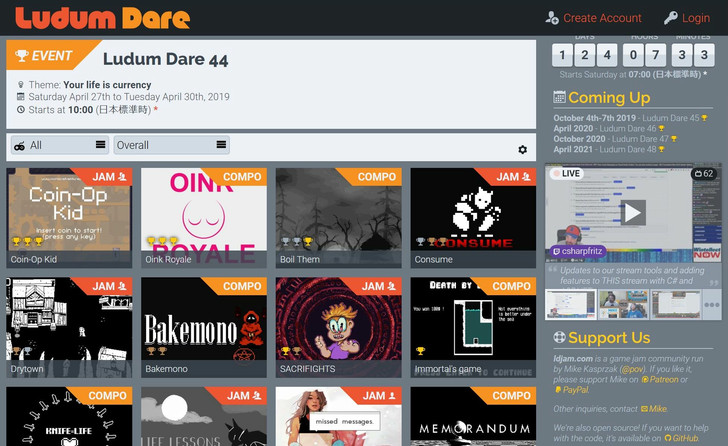728x446 pixels.
Task: Open the MEMORANDUM game card
Action: tap(473, 416)
